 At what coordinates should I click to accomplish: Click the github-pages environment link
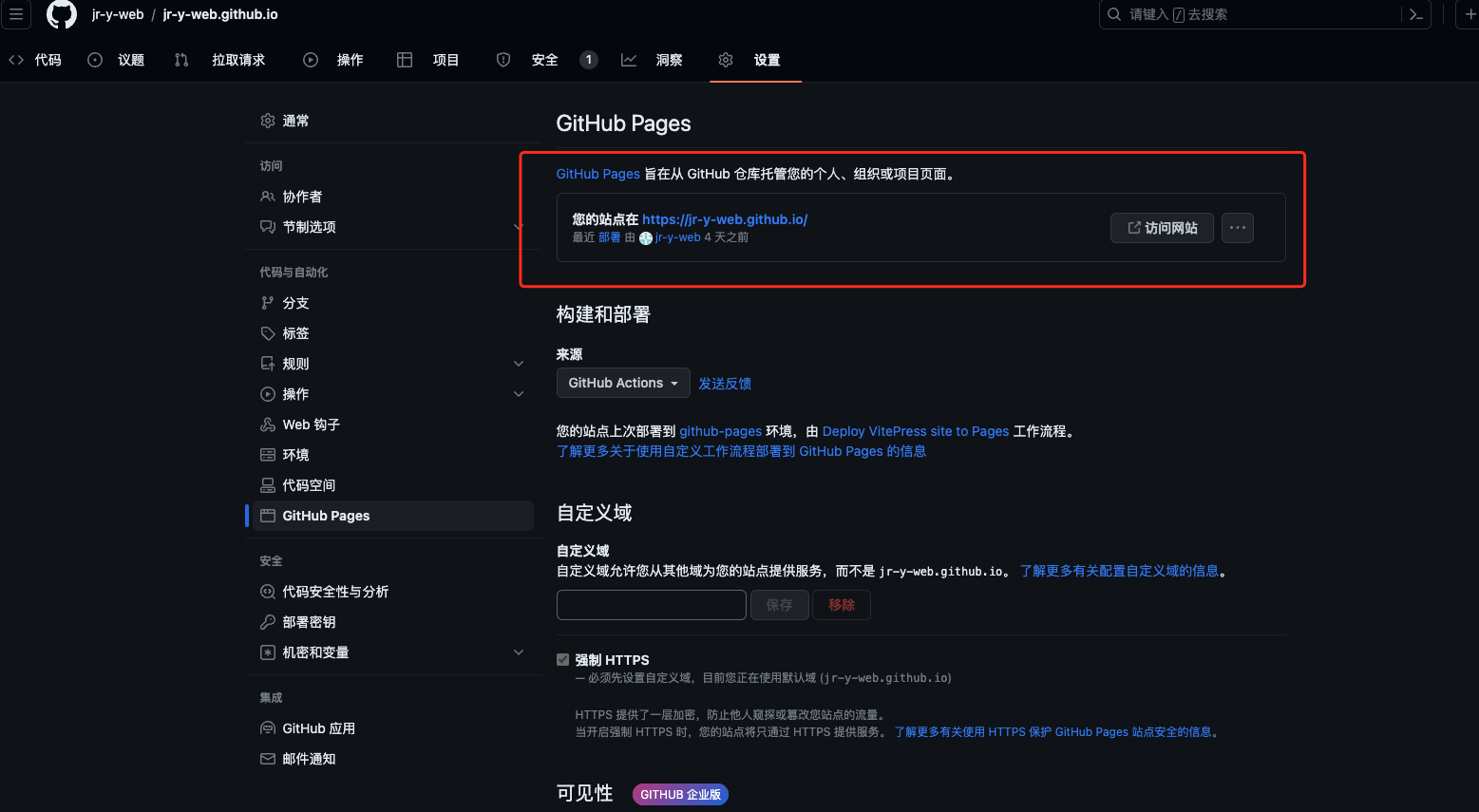[x=720, y=431]
